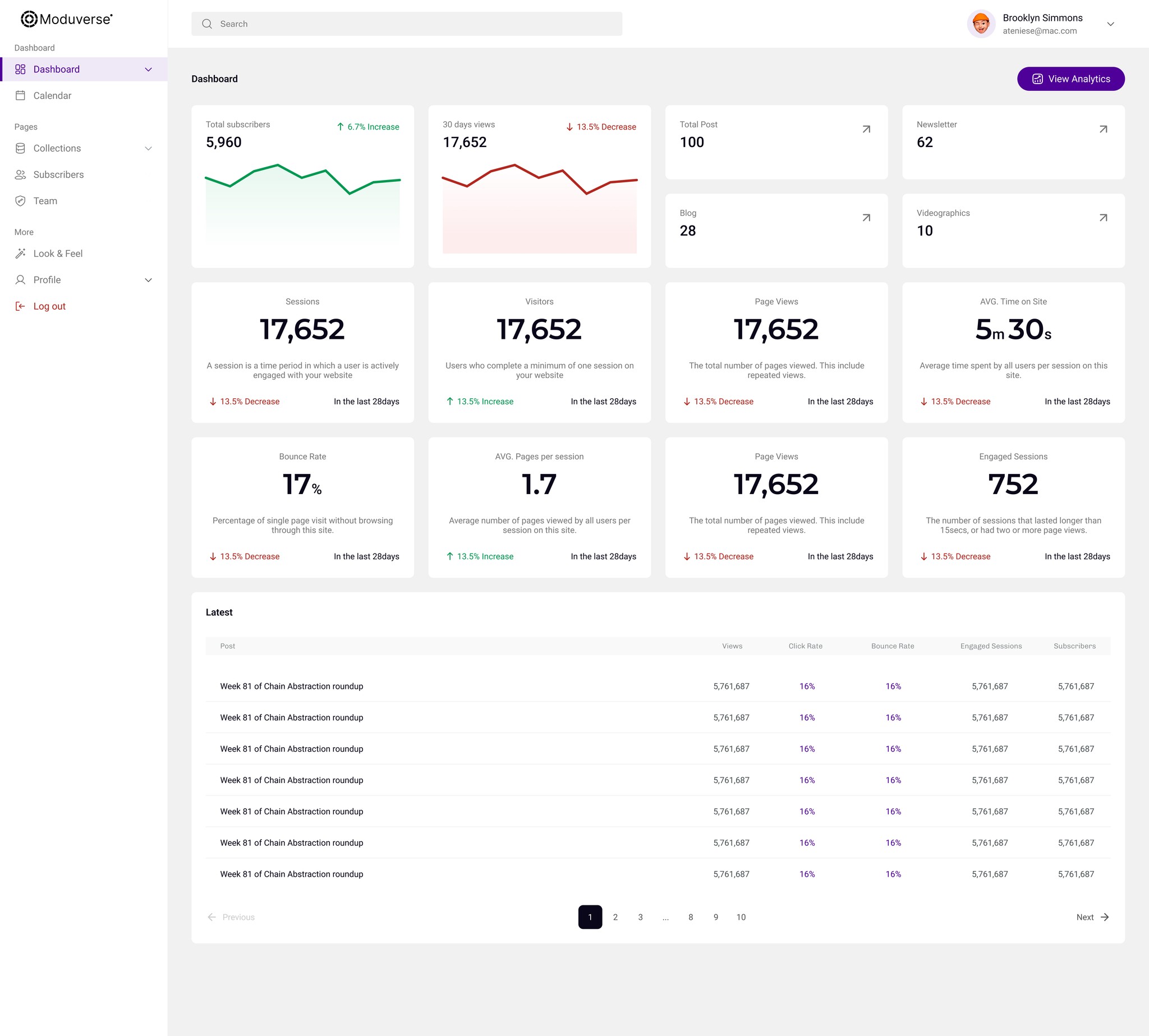Open Subscribers page in sidebar
The width and height of the screenshot is (1149, 1036).
[x=58, y=175]
